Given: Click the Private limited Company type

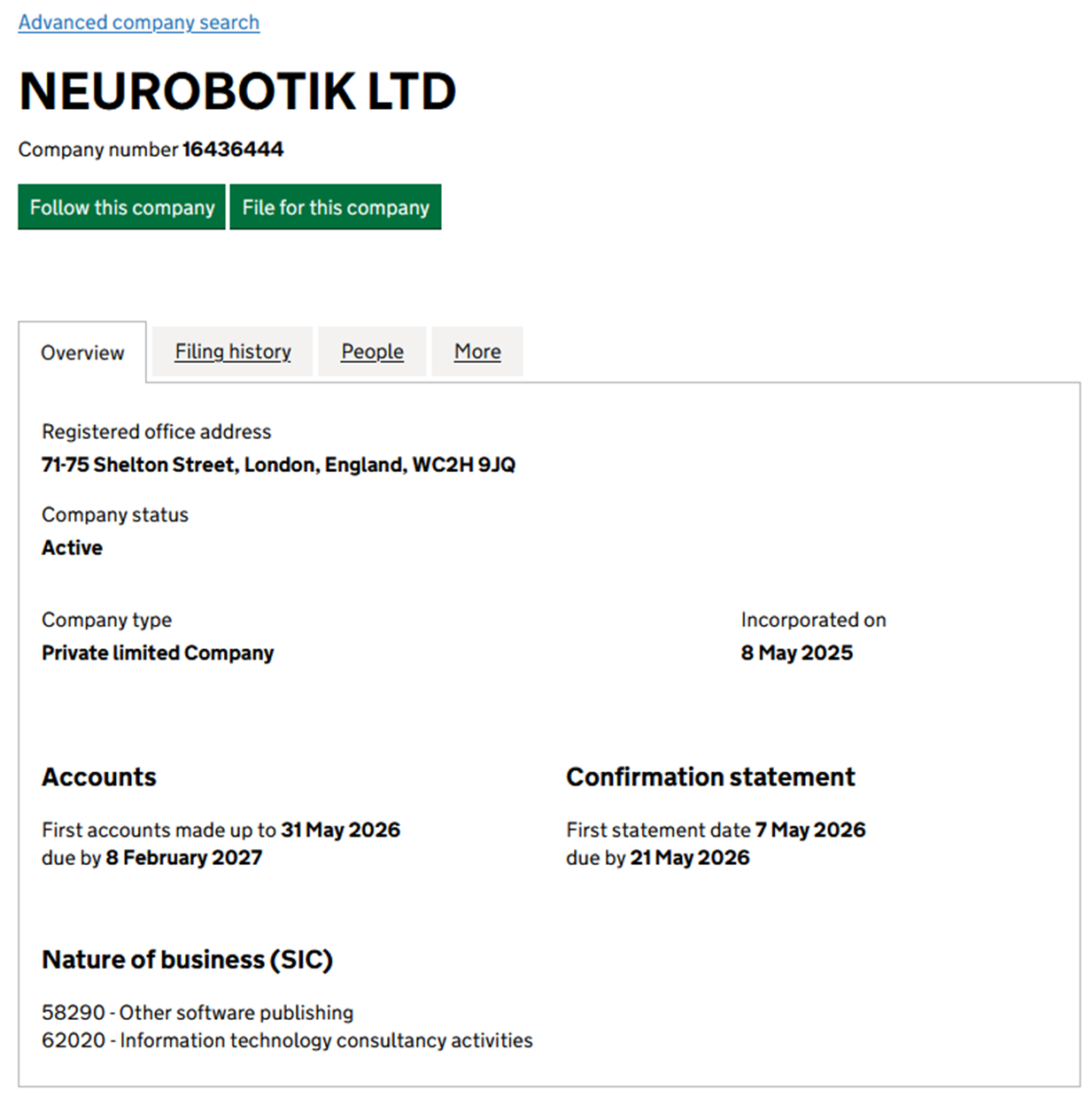Looking at the screenshot, I should click(x=157, y=653).
